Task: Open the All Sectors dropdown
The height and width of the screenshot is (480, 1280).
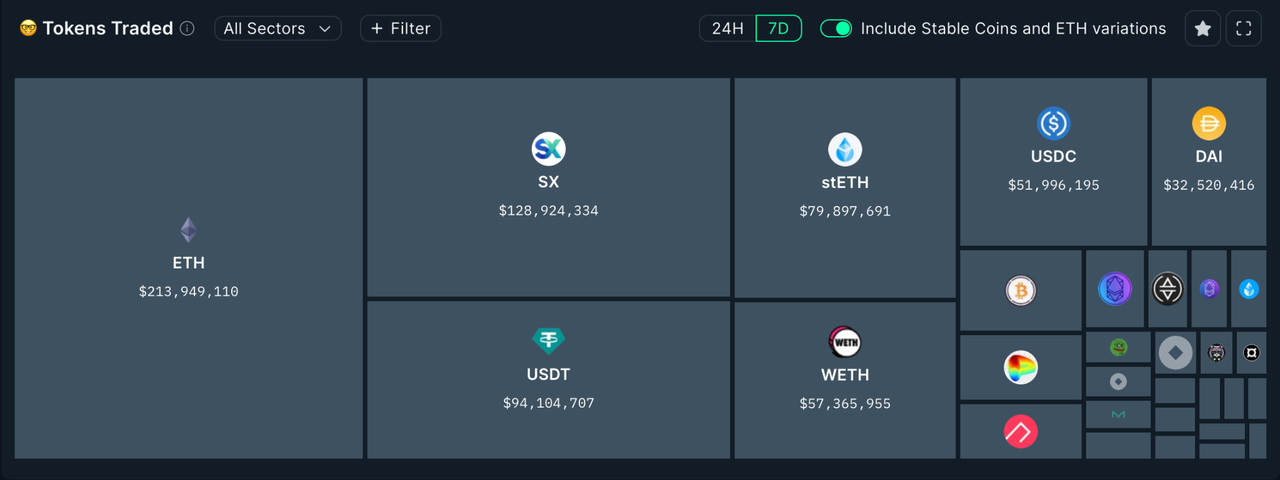Action: click(x=277, y=29)
